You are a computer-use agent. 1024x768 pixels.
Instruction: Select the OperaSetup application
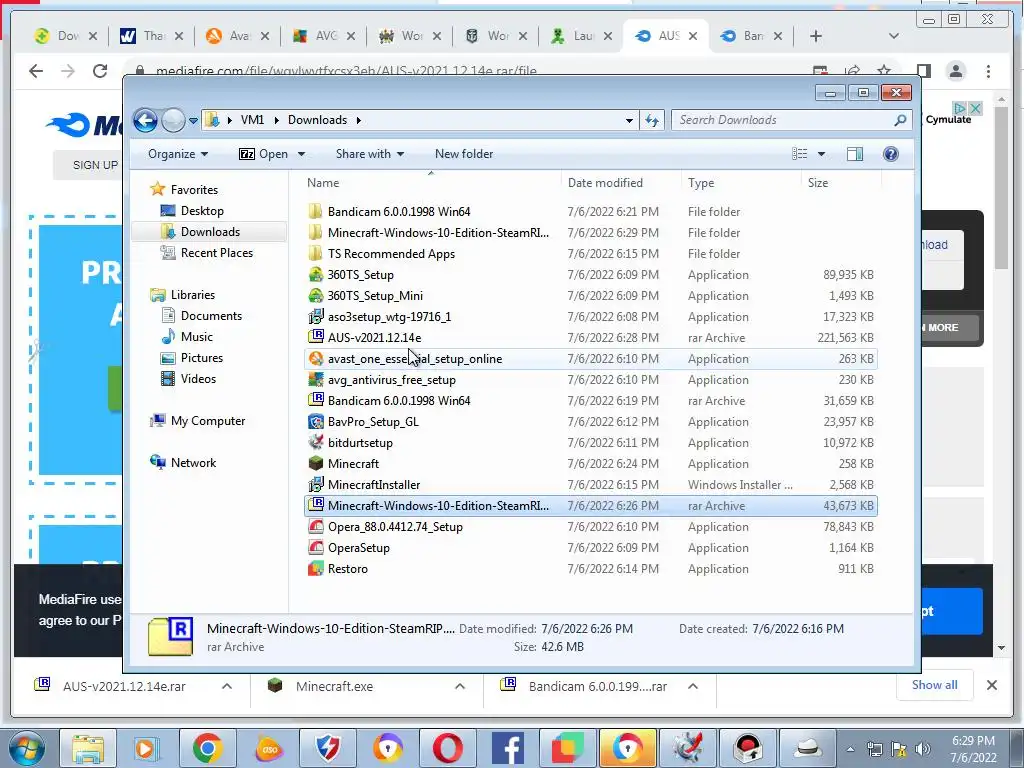359,548
